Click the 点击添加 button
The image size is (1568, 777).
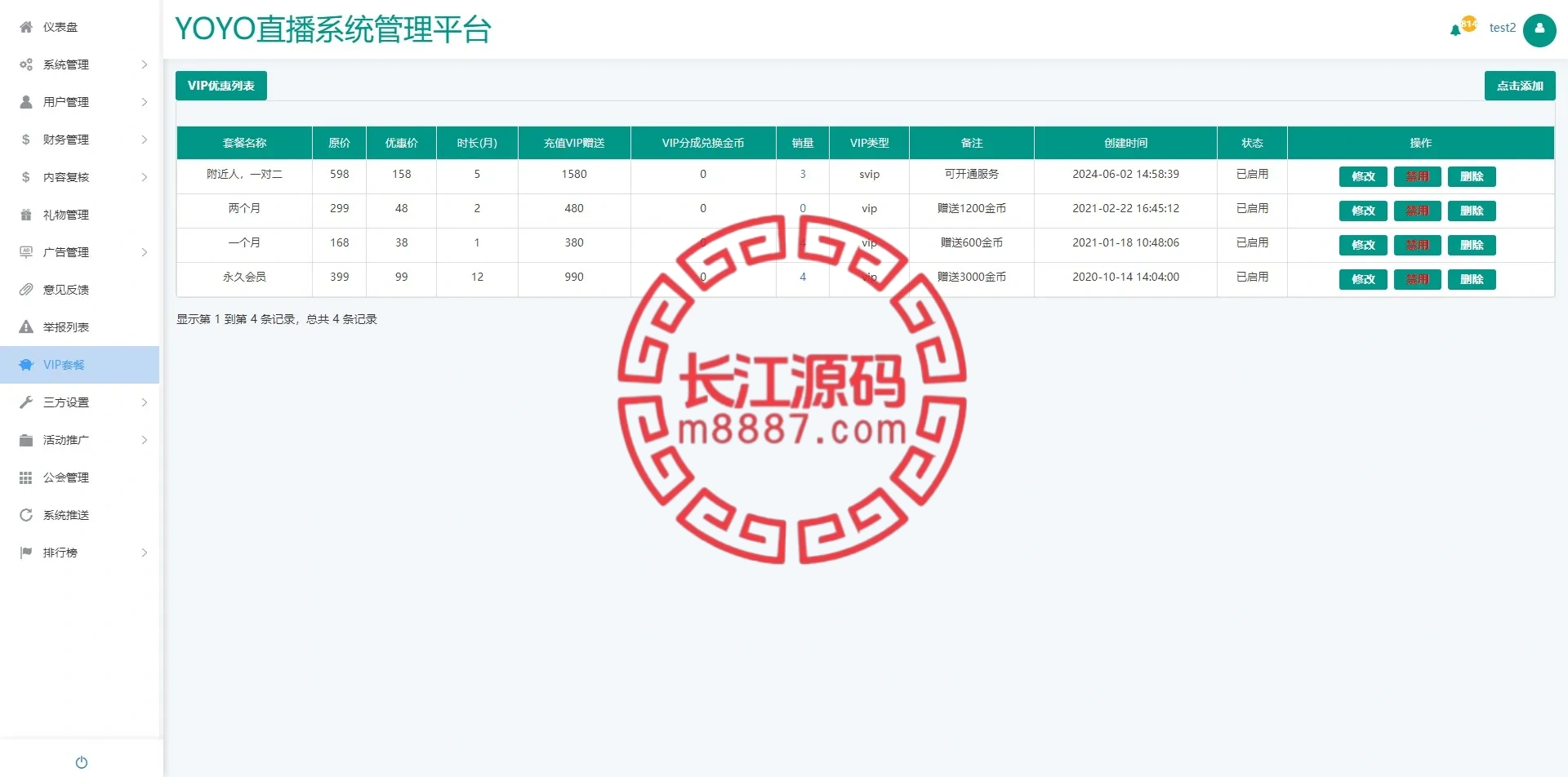[1520, 86]
